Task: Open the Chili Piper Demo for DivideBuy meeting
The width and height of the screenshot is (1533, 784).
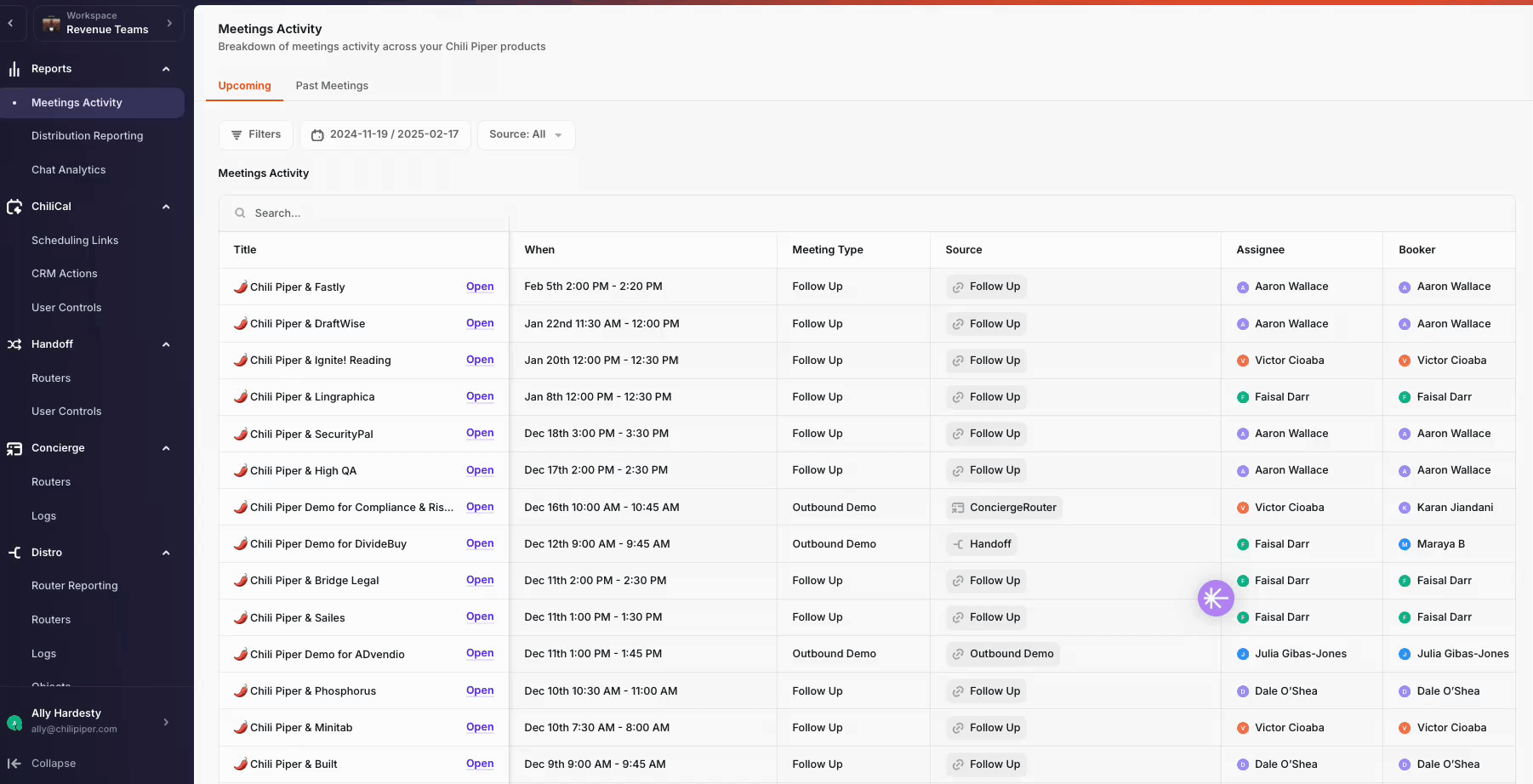Action: pos(480,543)
